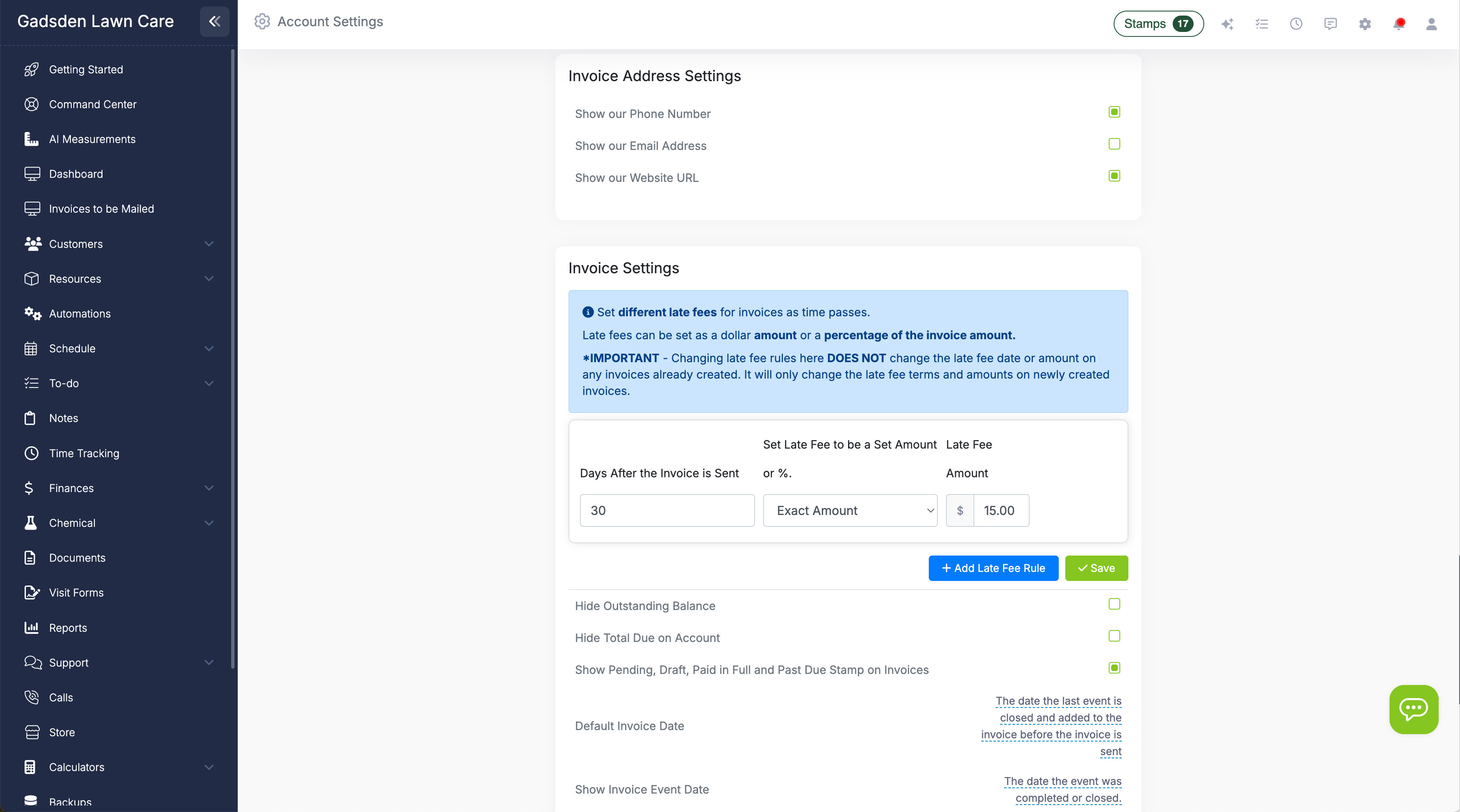Open the AI assistant sparkles icon
The height and width of the screenshot is (812, 1460).
[x=1228, y=24]
